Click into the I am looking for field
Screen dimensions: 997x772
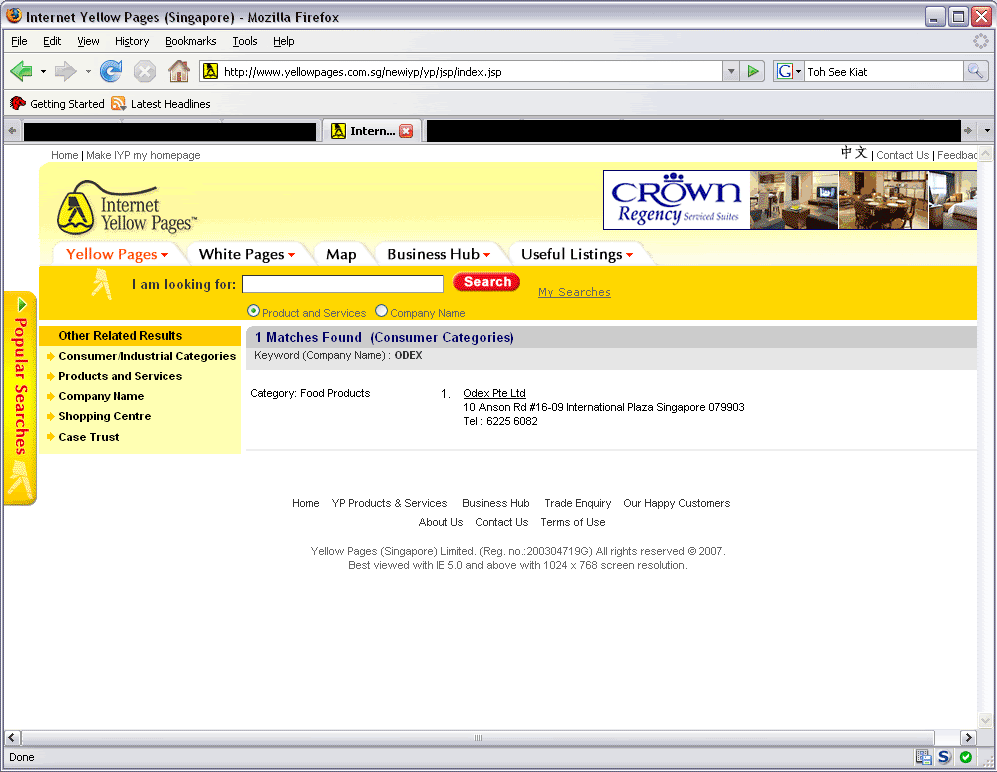[x=343, y=284]
